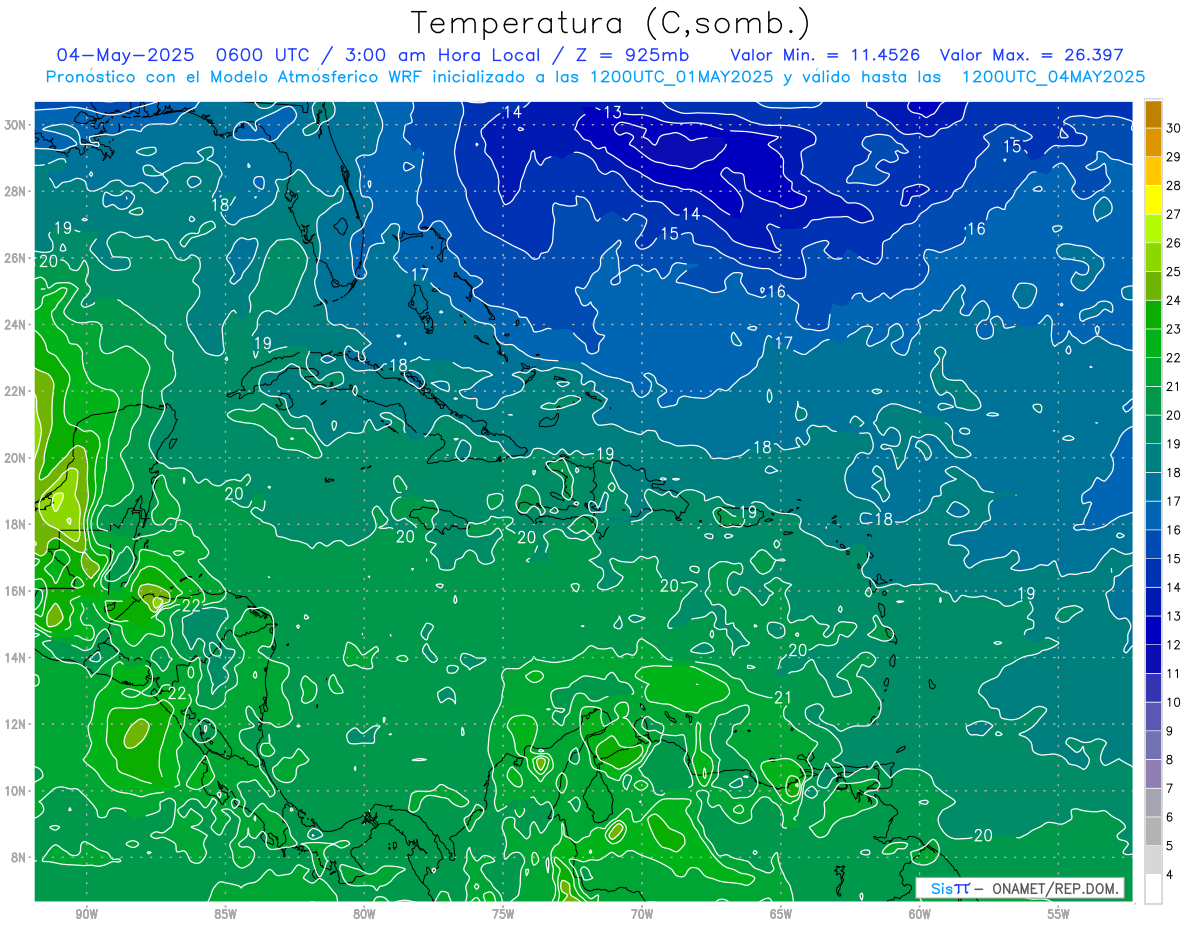Click the brown top swatch above 30
The image size is (1200, 927).
(1153, 114)
